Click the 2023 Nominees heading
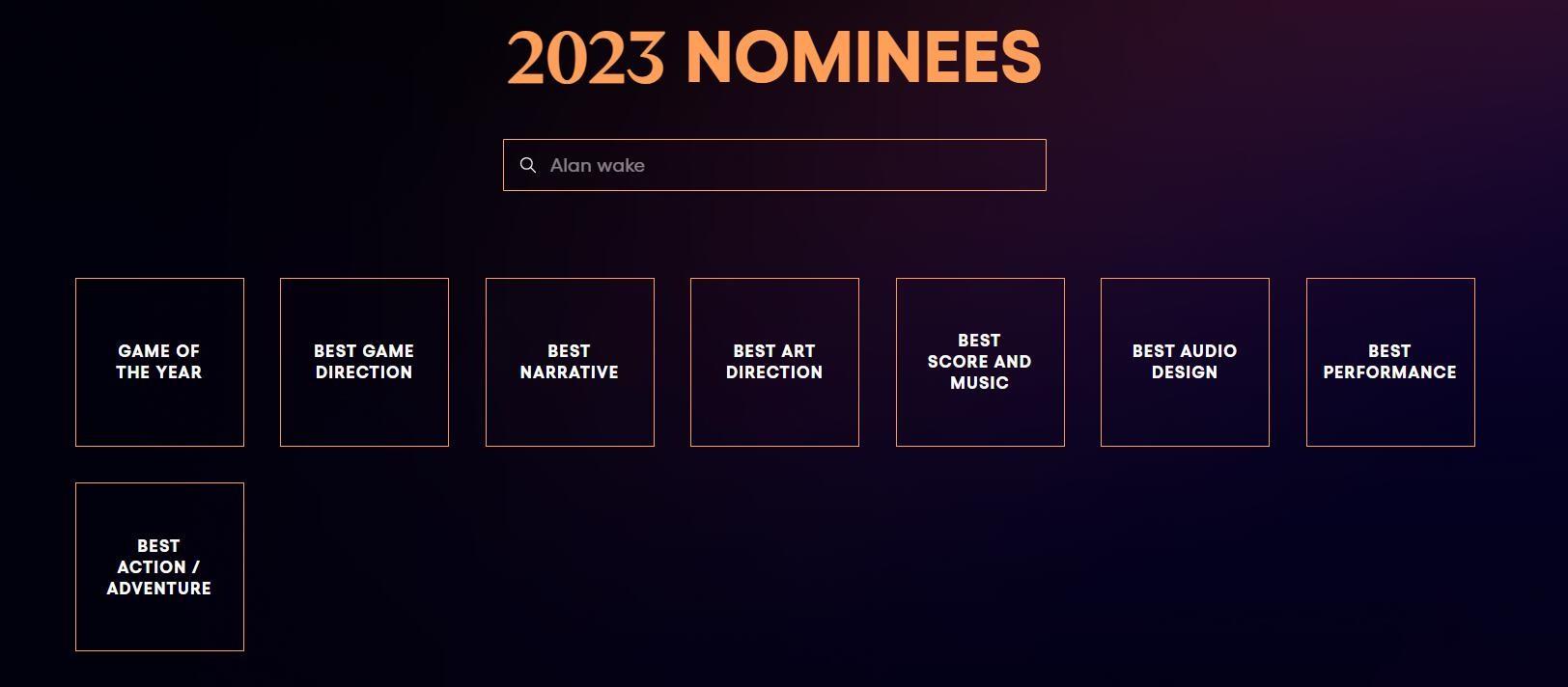The height and width of the screenshot is (687, 1568). click(774, 57)
